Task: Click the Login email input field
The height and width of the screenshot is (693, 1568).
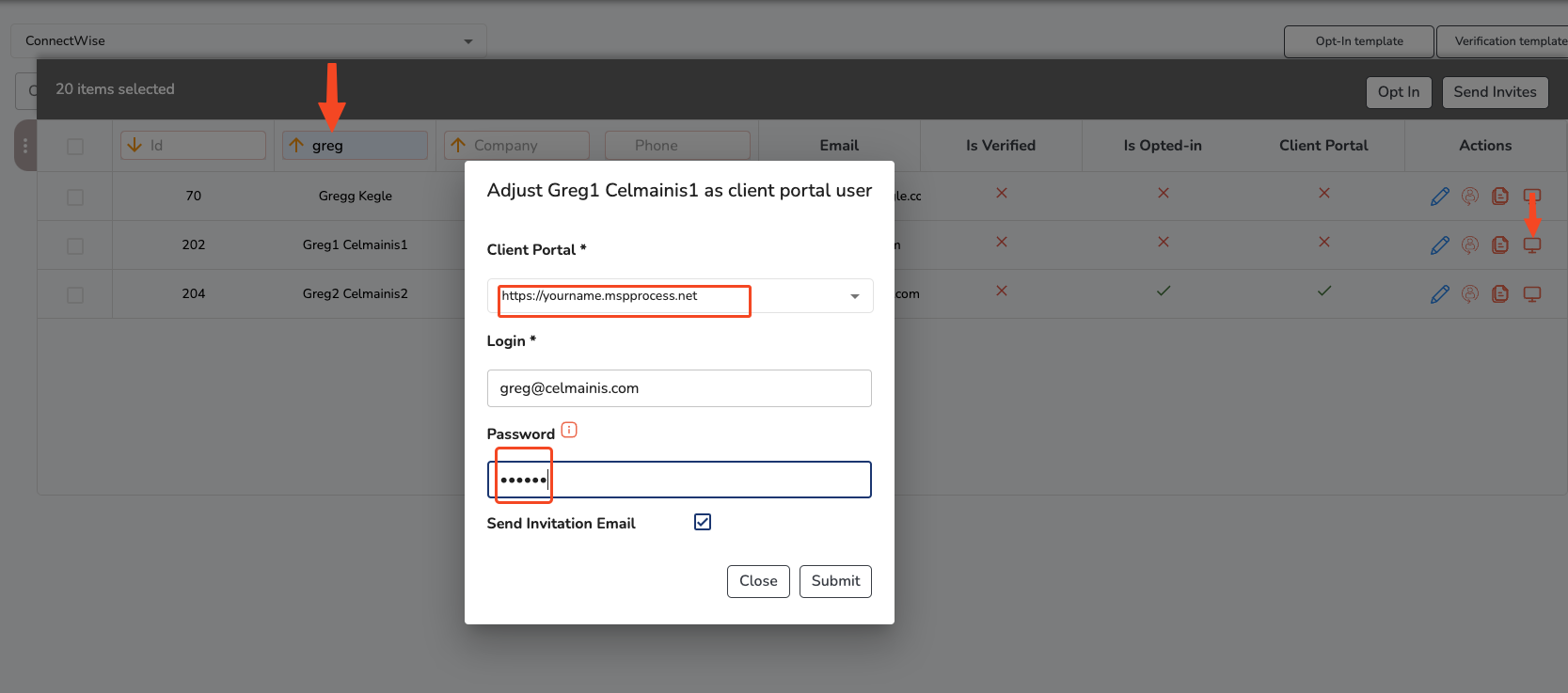Action: (679, 388)
